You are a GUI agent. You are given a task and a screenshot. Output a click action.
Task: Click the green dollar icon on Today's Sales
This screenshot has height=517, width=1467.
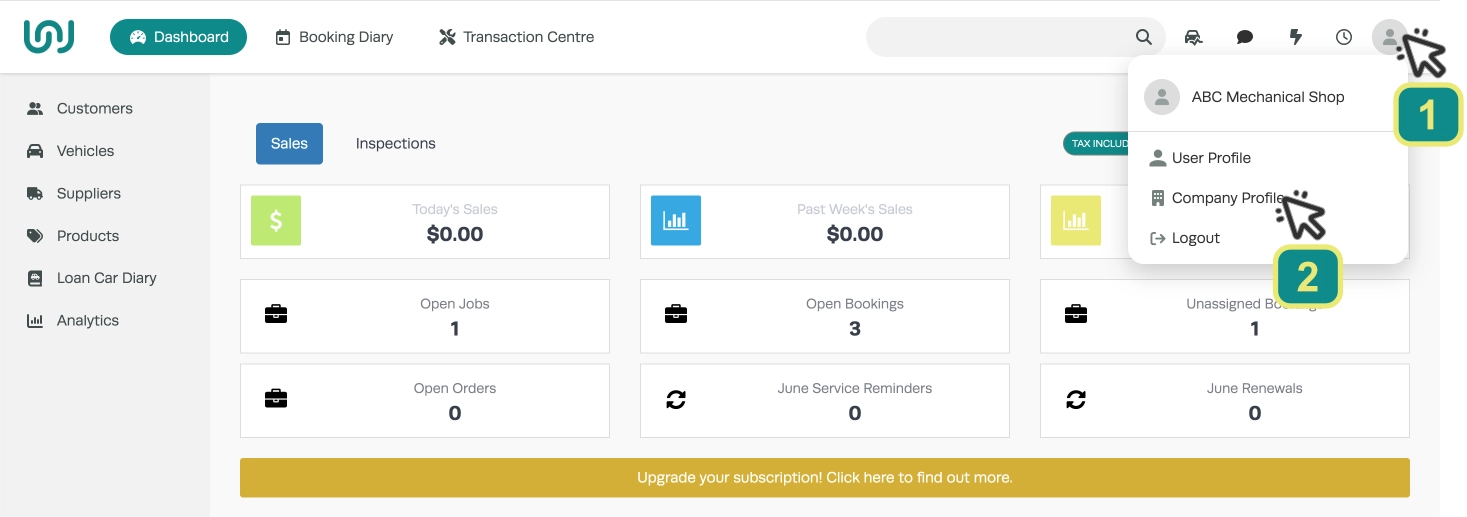276,221
